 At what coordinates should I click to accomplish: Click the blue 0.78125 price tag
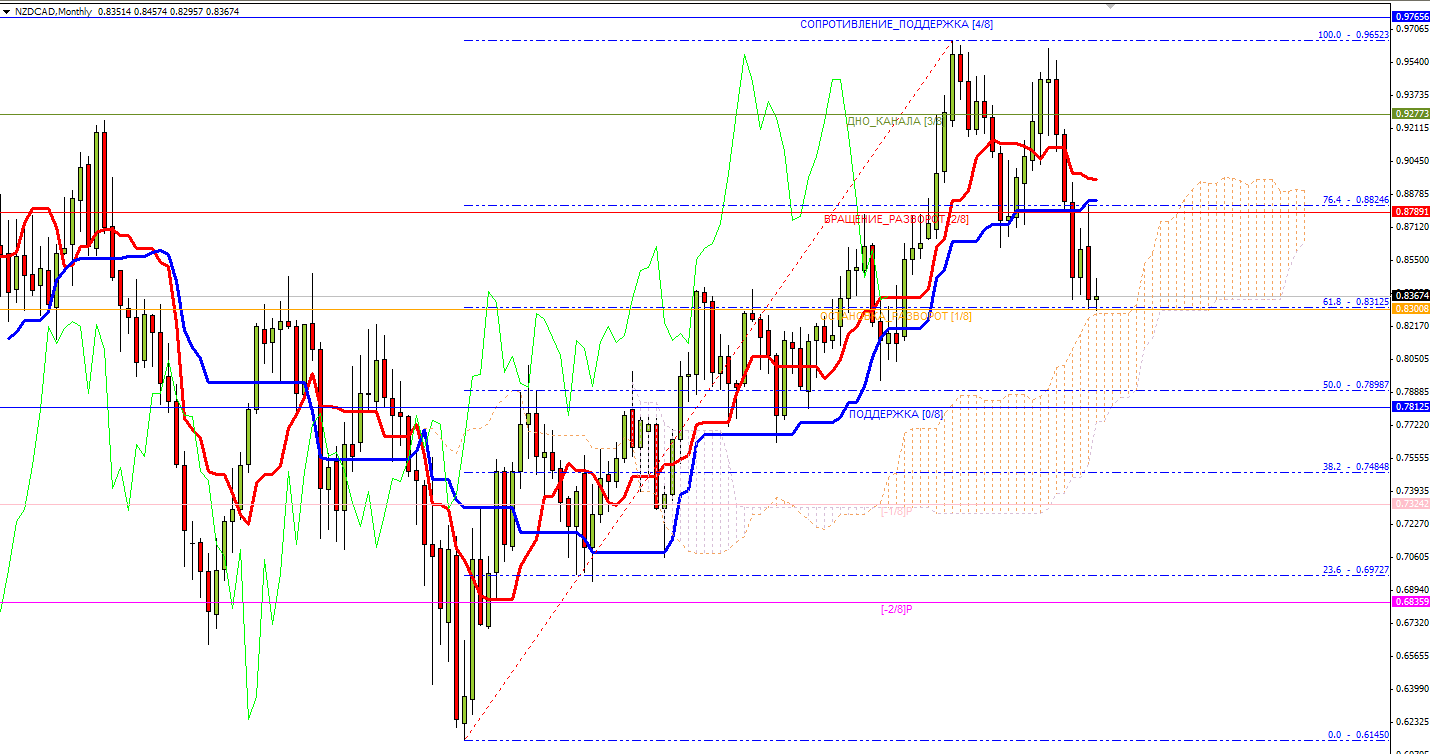click(x=1410, y=407)
